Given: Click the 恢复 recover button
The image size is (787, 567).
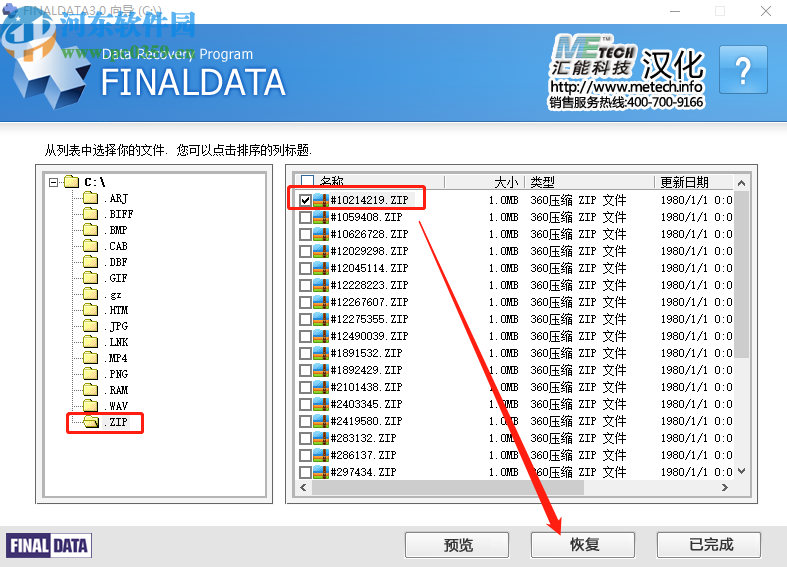Looking at the screenshot, I should [583, 545].
